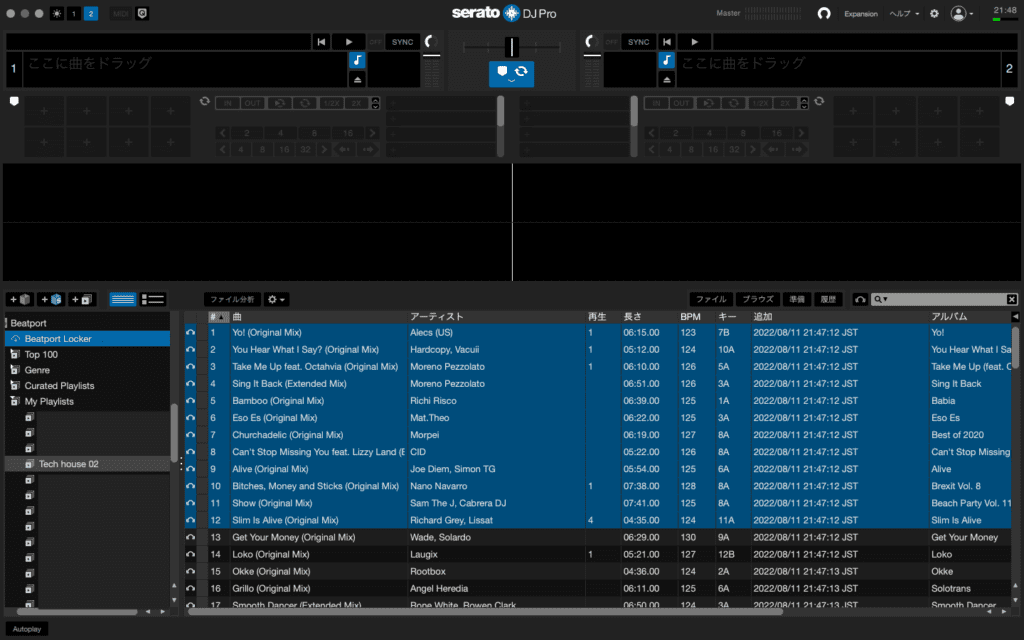Open the 準備 prepare tab
Screen dimensions: 1024x640
(x=797, y=299)
